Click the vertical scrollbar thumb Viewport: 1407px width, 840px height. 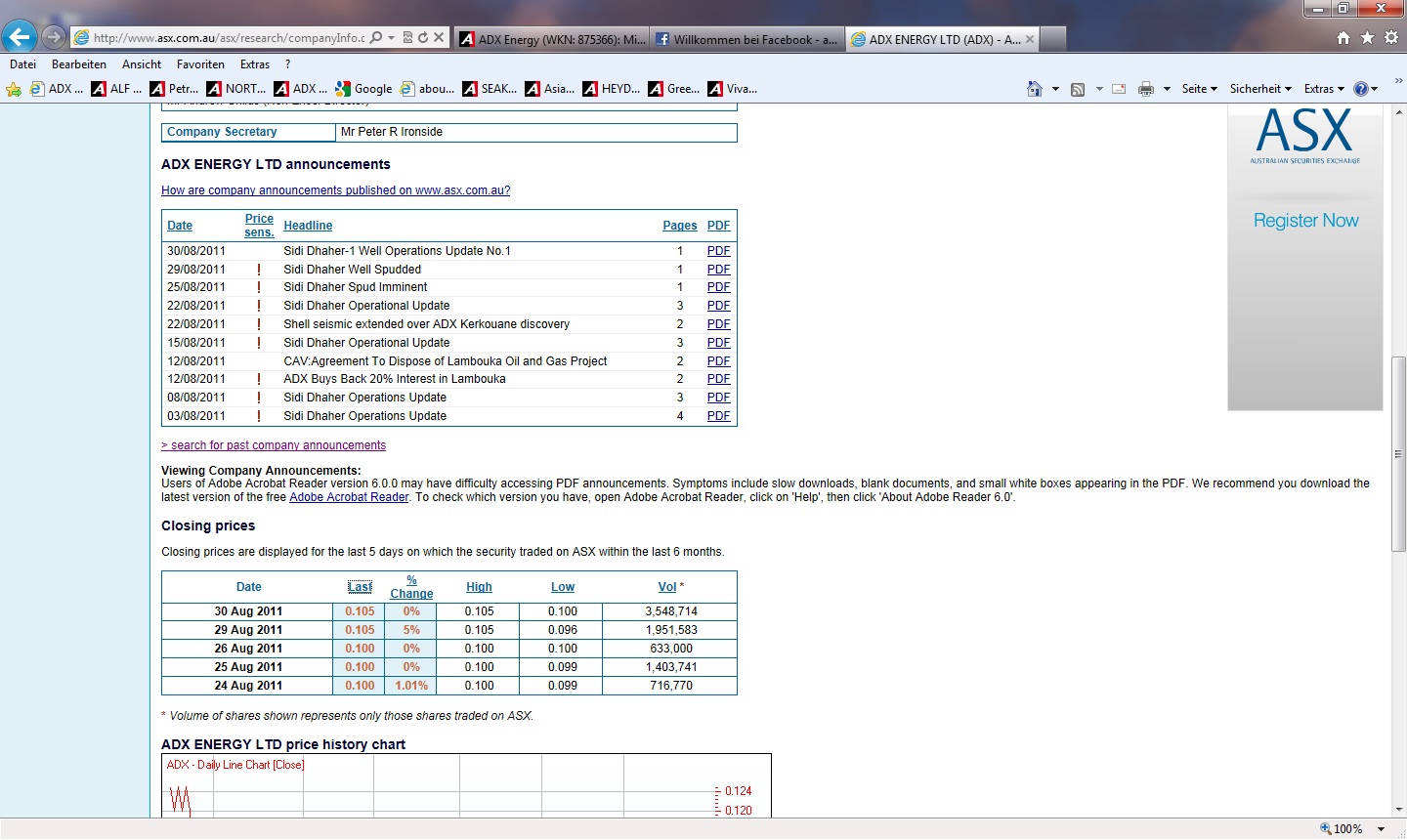(1398, 454)
